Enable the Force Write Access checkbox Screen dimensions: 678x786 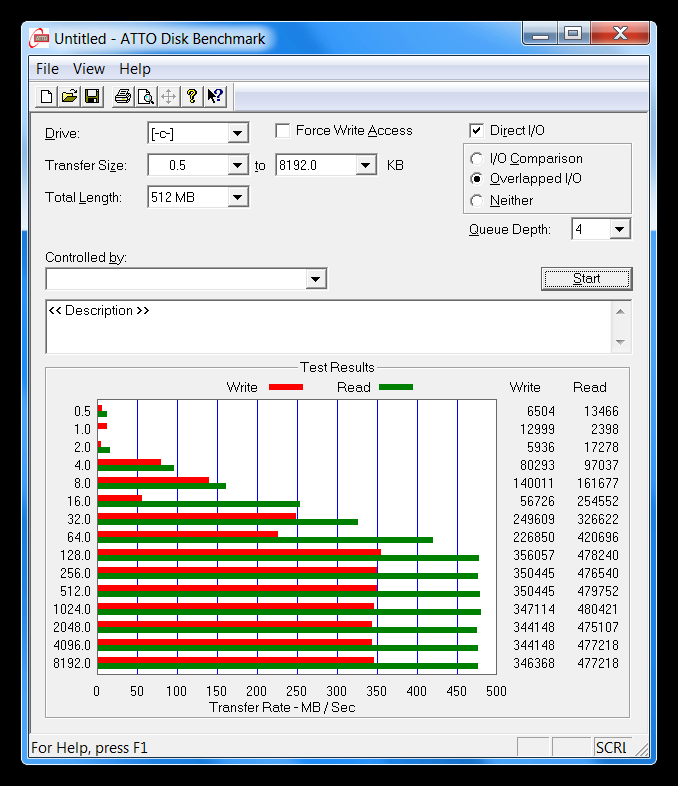pyautogui.click(x=283, y=131)
